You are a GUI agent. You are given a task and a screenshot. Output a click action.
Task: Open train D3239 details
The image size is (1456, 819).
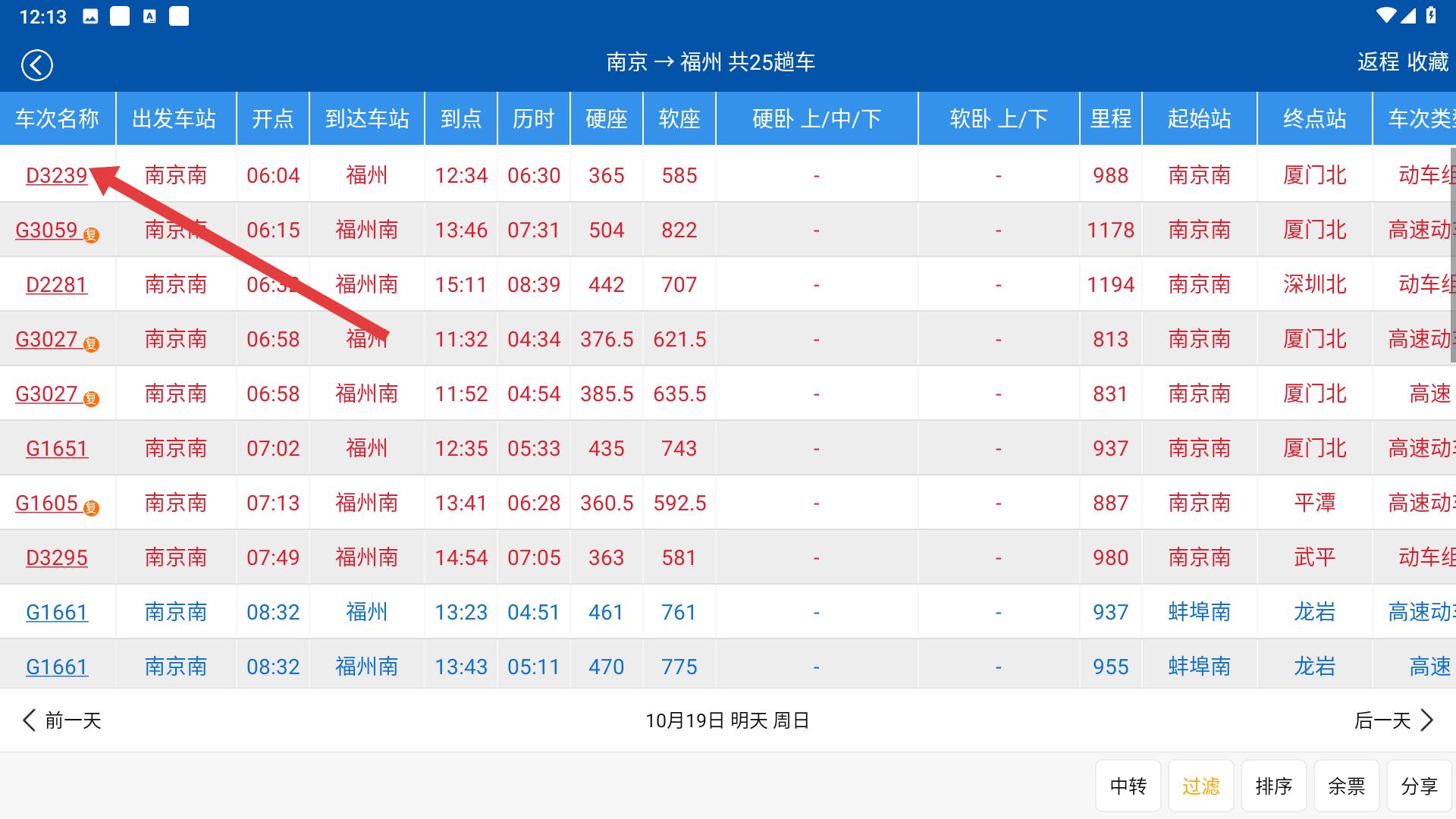[57, 175]
